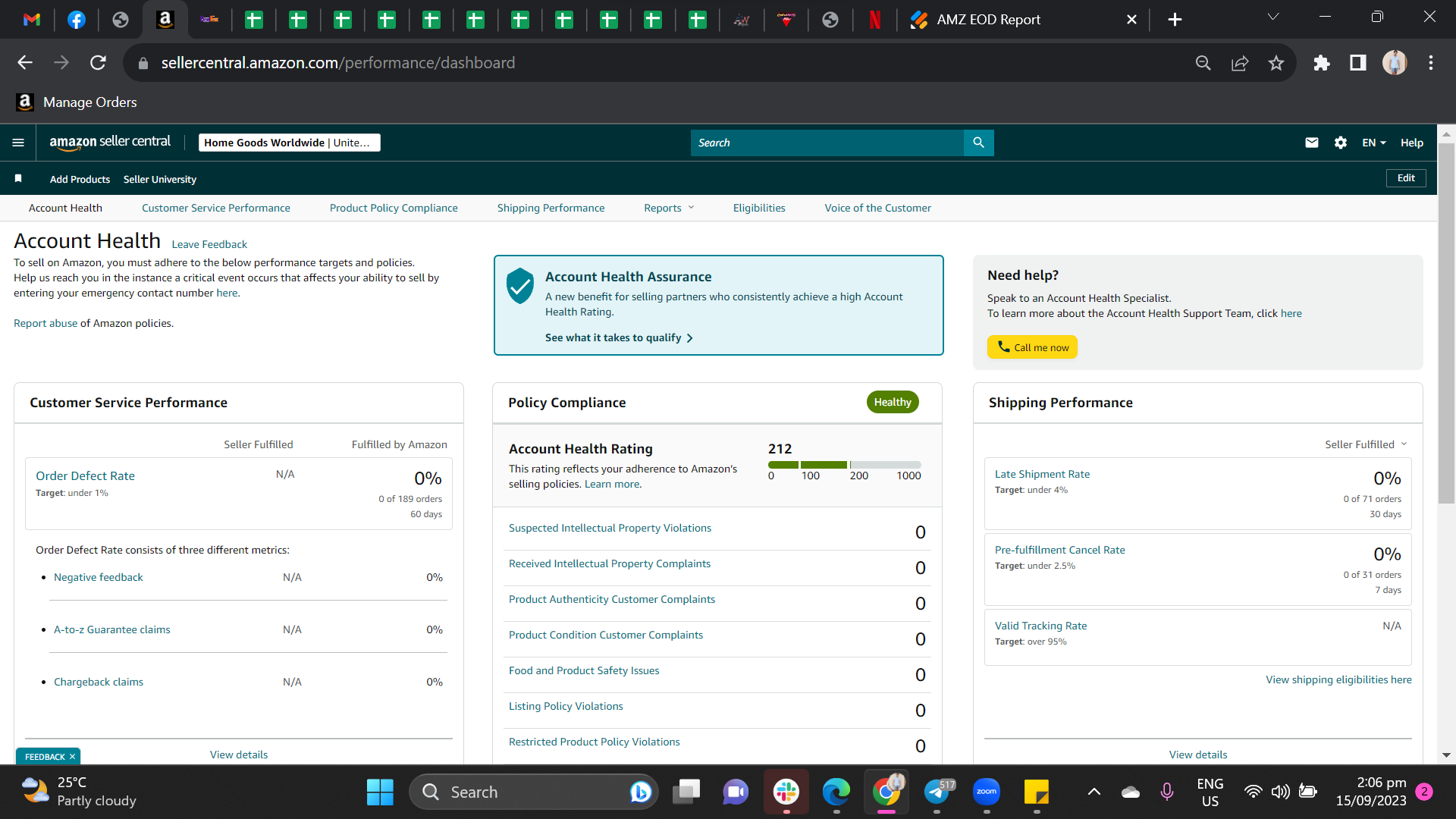
Task: Open Chrome zoom magnifier in address bar
Action: click(x=1203, y=63)
